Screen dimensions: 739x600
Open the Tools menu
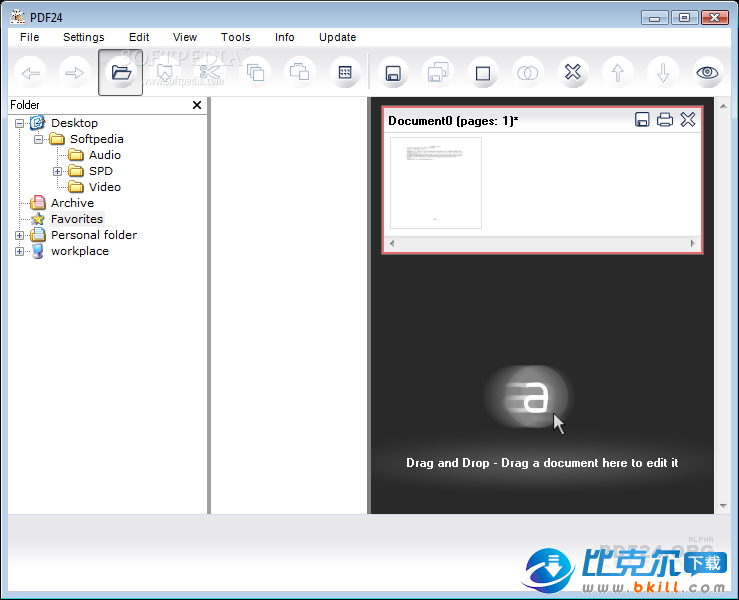click(x=236, y=37)
